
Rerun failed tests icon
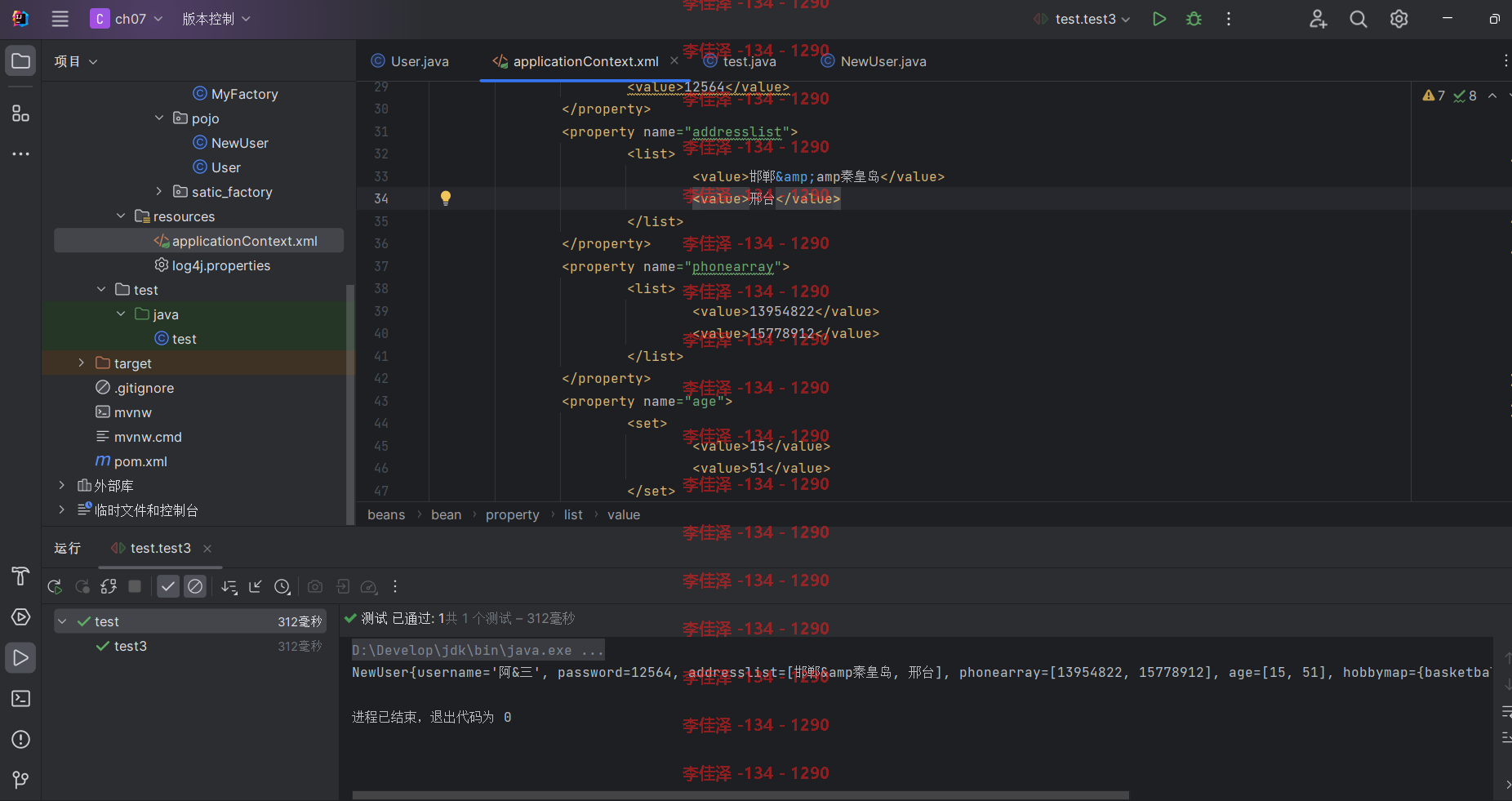pos(82,586)
